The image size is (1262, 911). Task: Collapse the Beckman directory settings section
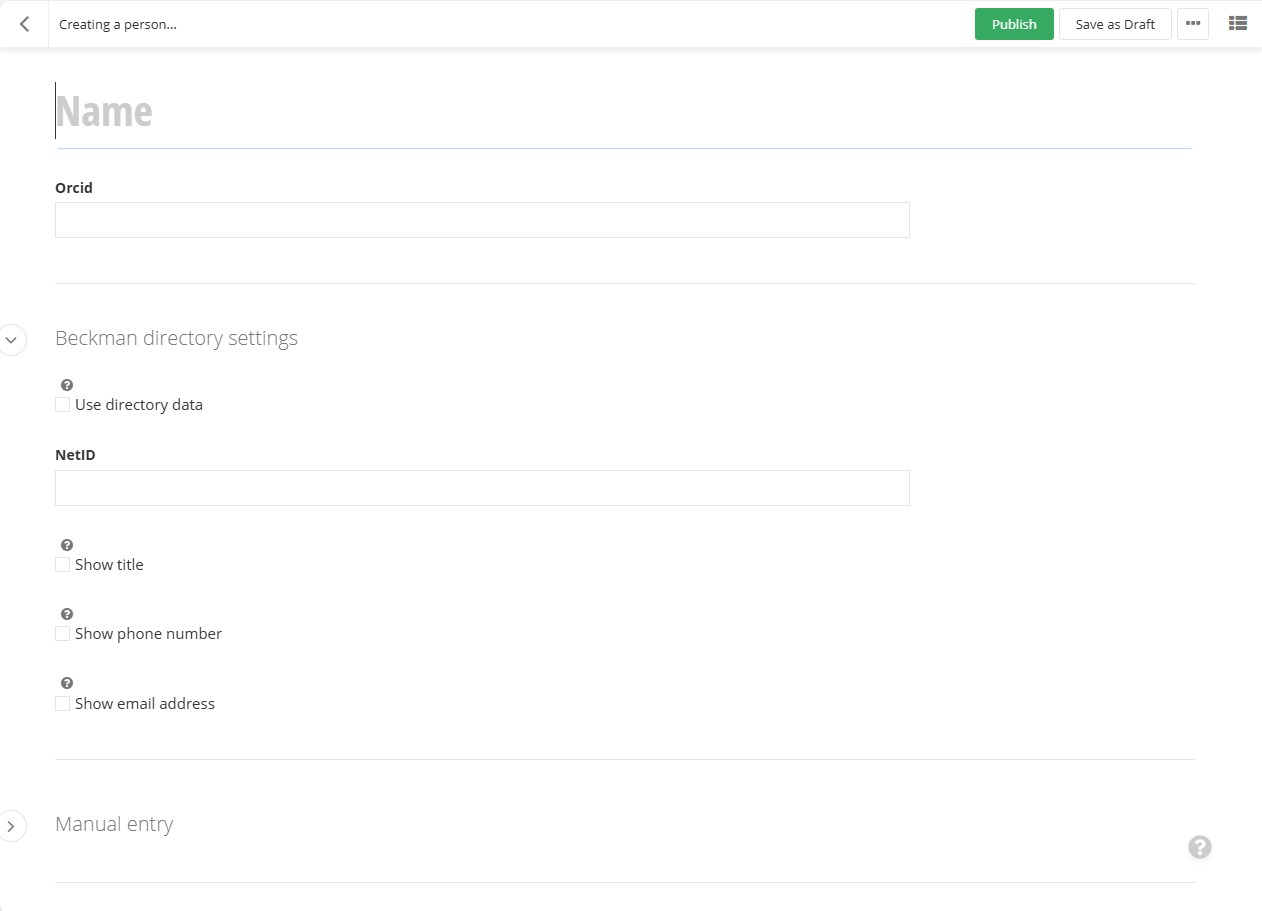pyautogui.click(x=13, y=340)
